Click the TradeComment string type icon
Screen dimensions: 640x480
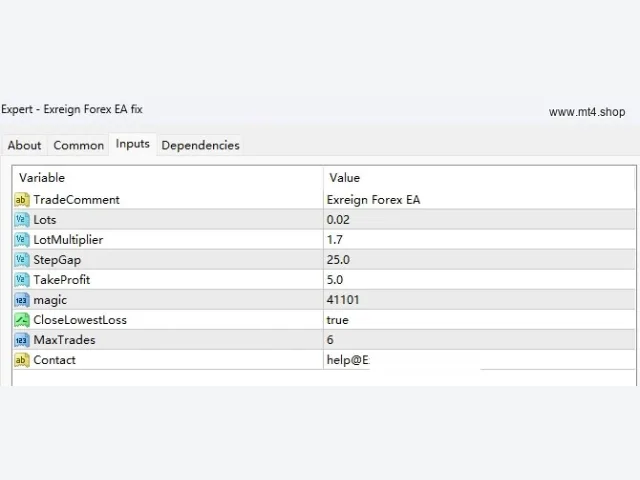pyautogui.click(x=22, y=200)
